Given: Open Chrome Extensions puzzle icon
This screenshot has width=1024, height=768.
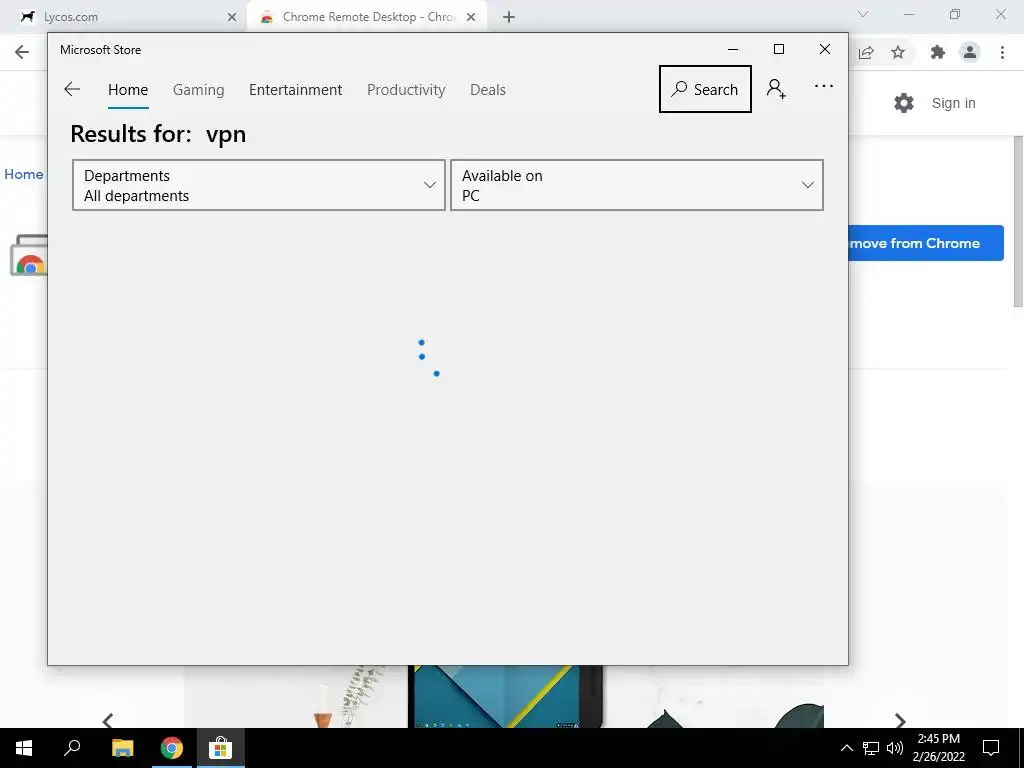Looking at the screenshot, I should pos(938,52).
